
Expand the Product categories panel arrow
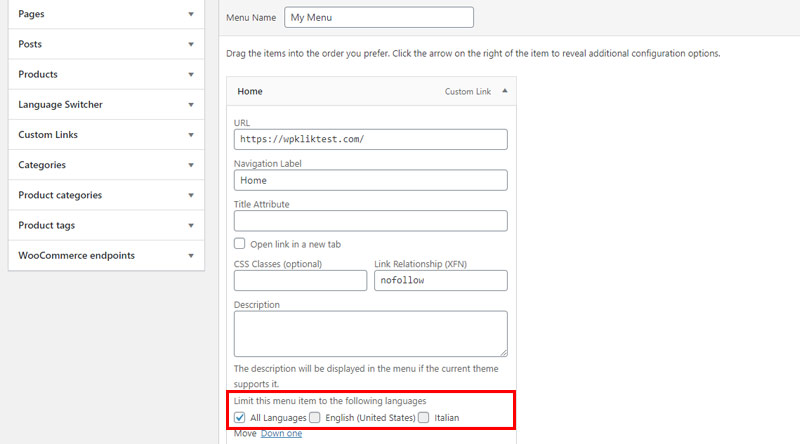[x=191, y=195]
